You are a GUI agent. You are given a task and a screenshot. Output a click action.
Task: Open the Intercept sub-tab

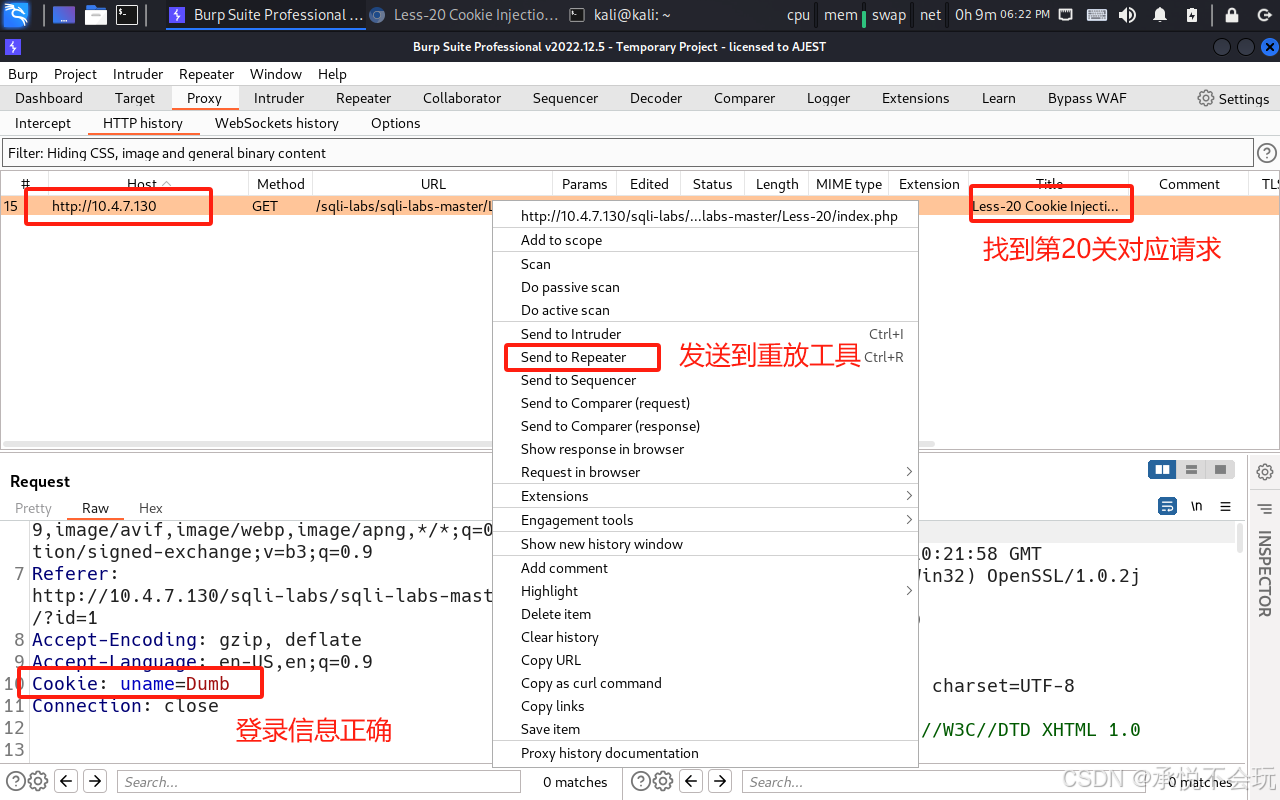43,123
